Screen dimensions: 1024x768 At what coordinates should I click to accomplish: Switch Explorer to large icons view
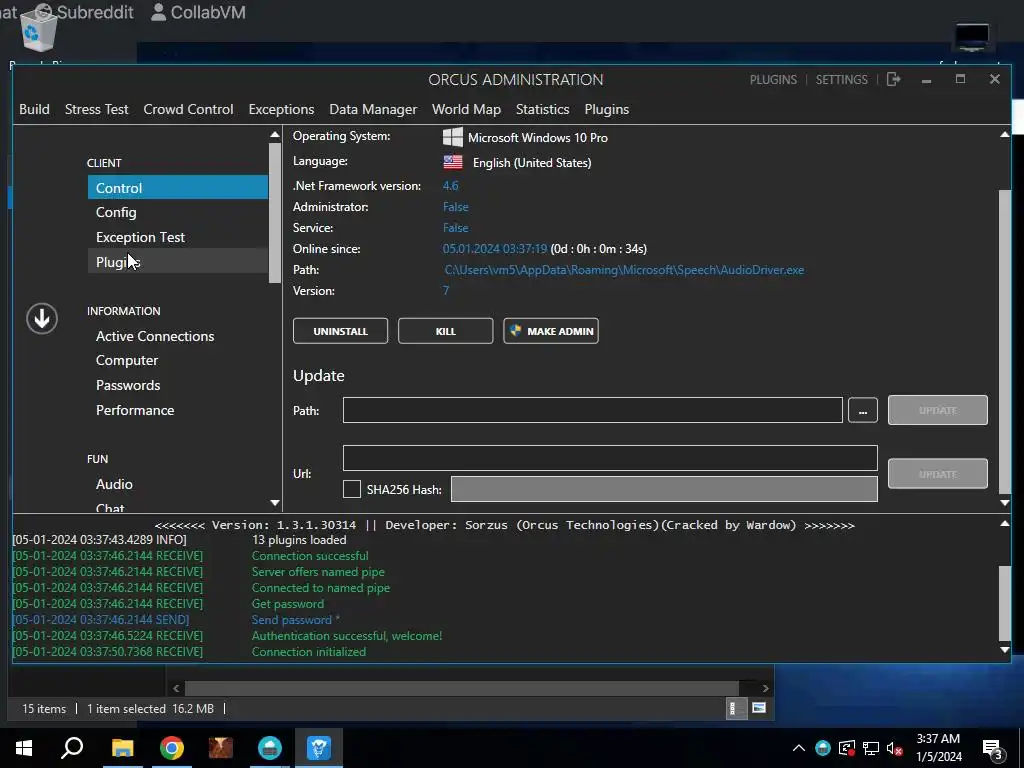(758, 708)
